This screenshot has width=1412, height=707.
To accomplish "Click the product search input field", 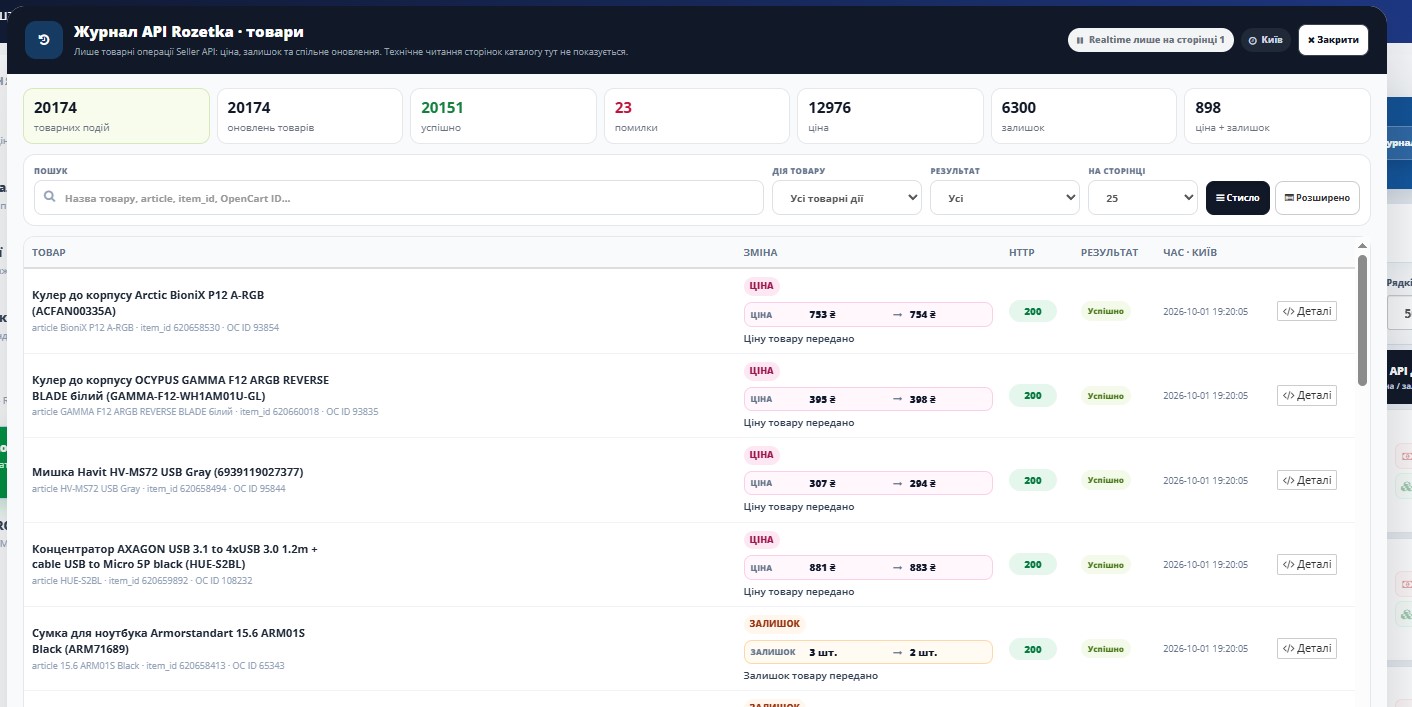I will pyautogui.click(x=399, y=198).
